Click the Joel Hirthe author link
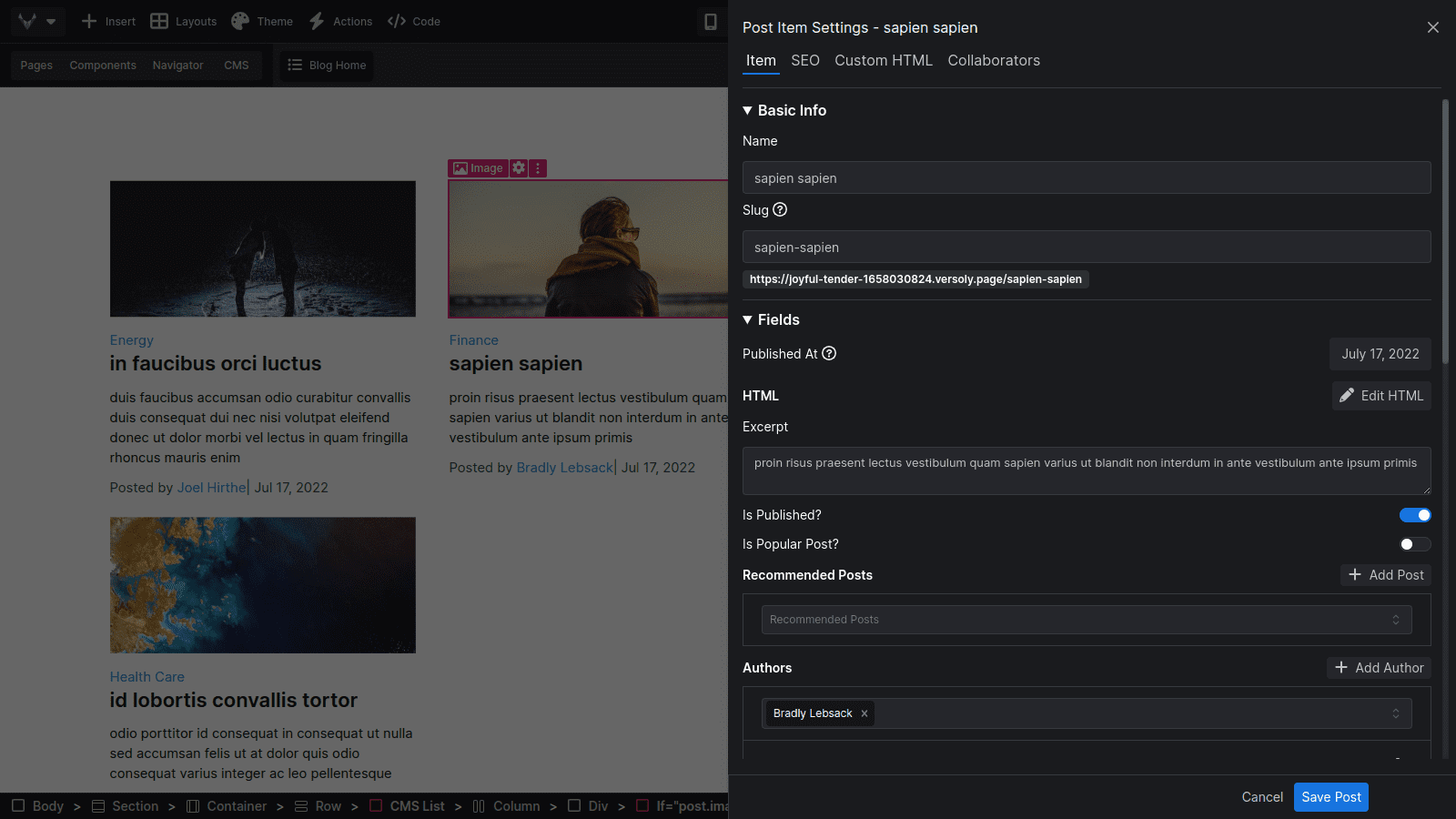 [x=211, y=488]
